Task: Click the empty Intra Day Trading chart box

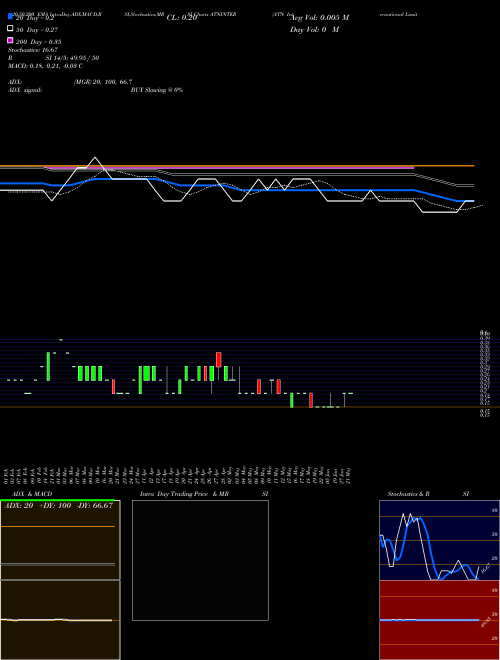Action: pos(200,560)
